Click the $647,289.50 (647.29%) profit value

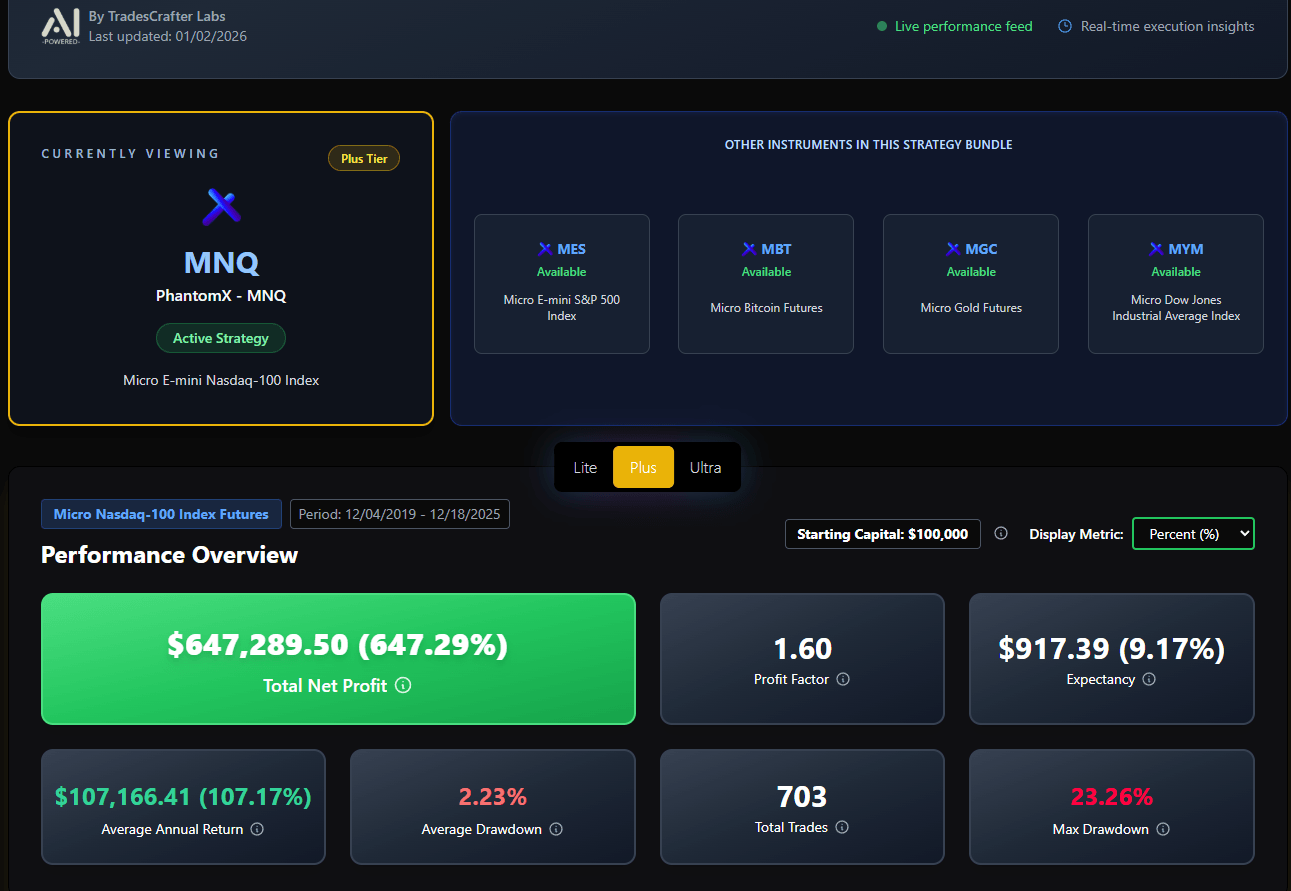[x=338, y=646]
